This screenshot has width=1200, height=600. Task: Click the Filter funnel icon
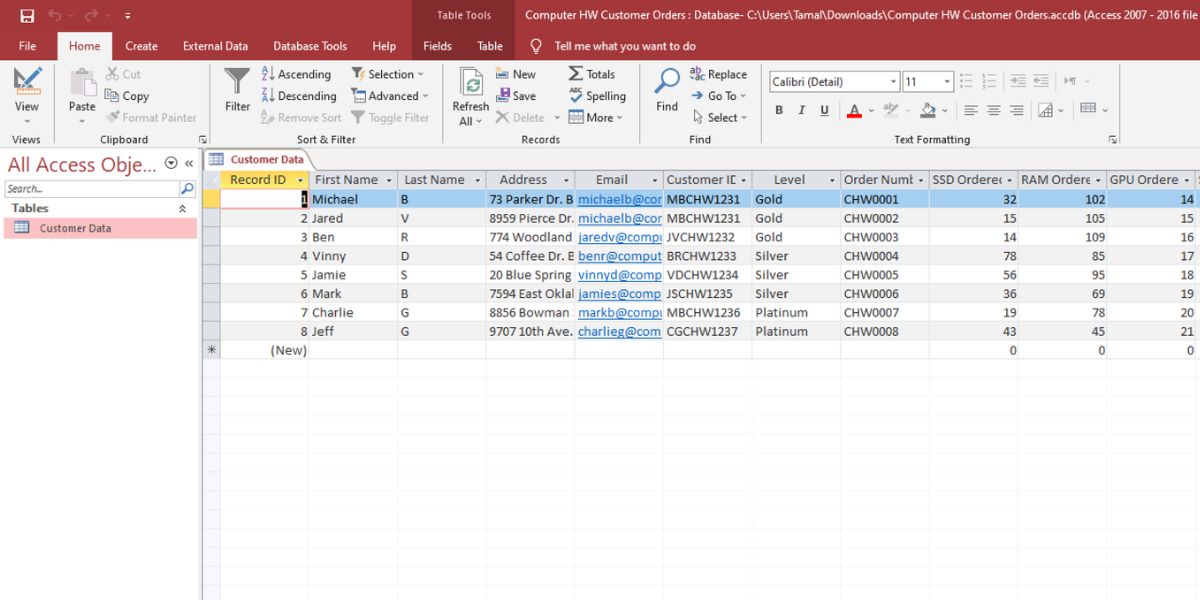click(237, 85)
